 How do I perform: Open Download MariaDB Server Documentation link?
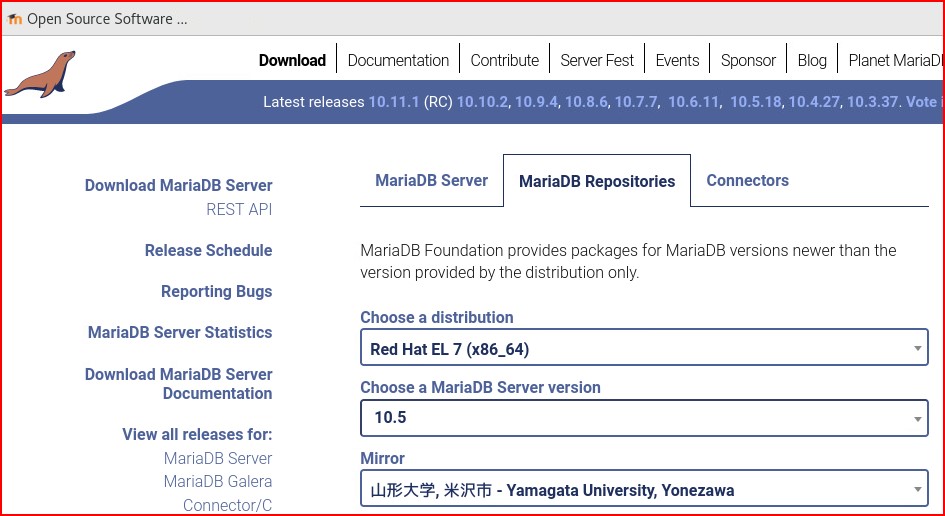pyautogui.click(x=178, y=383)
